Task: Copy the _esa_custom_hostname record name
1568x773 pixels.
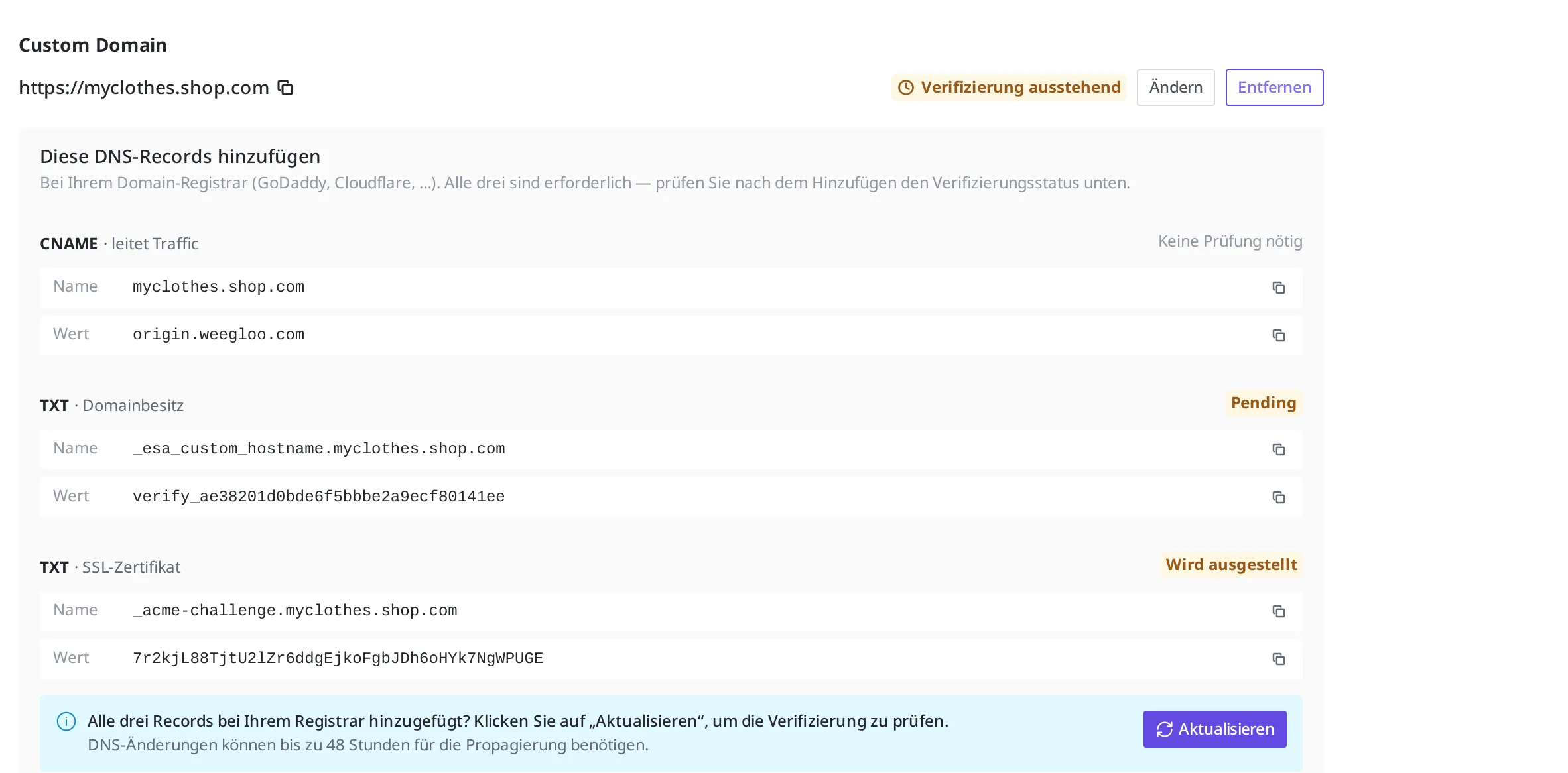Action: (x=1278, y=449)
